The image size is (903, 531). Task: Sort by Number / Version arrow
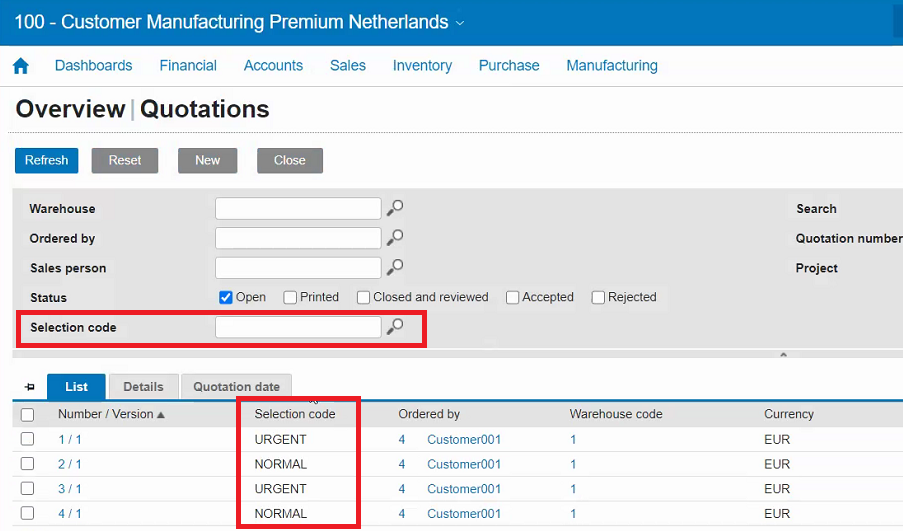coord(161,415)
